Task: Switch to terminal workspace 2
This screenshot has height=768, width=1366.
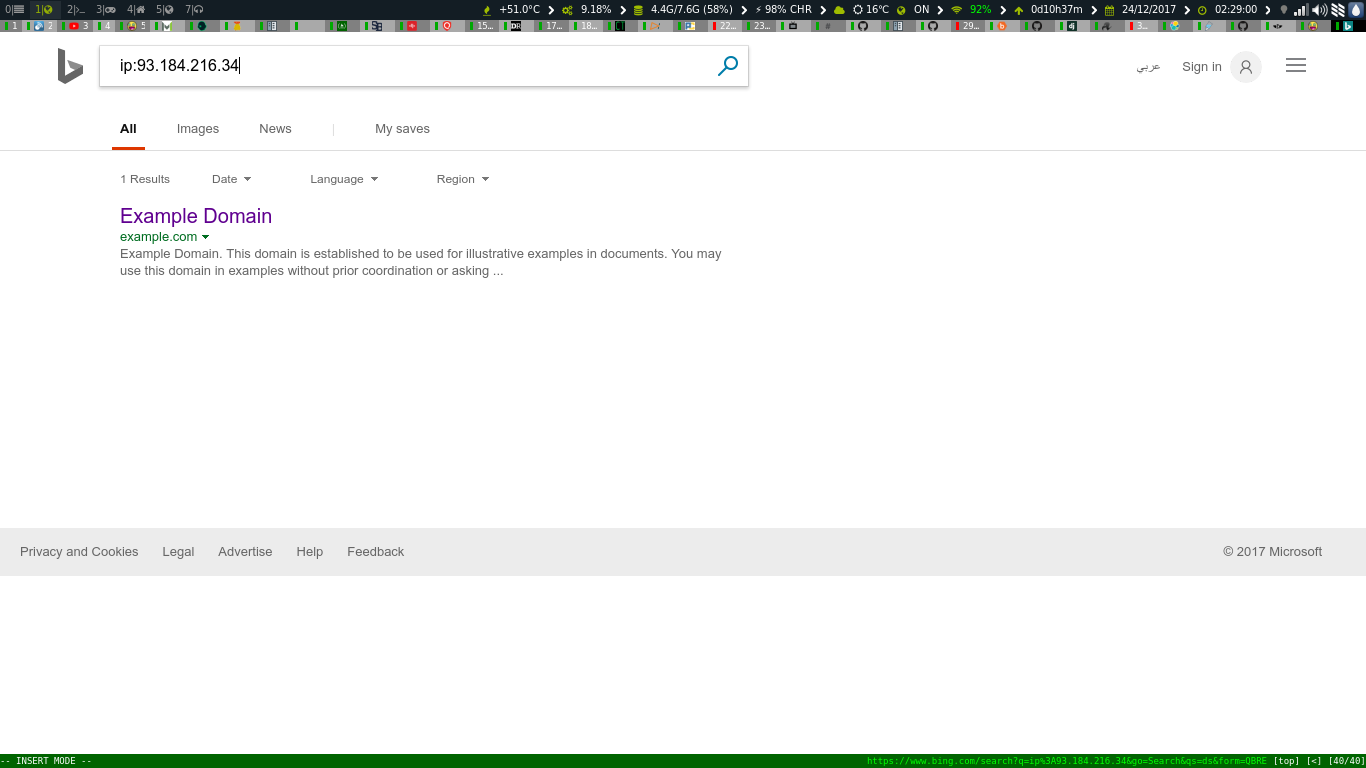Action: 76,9
